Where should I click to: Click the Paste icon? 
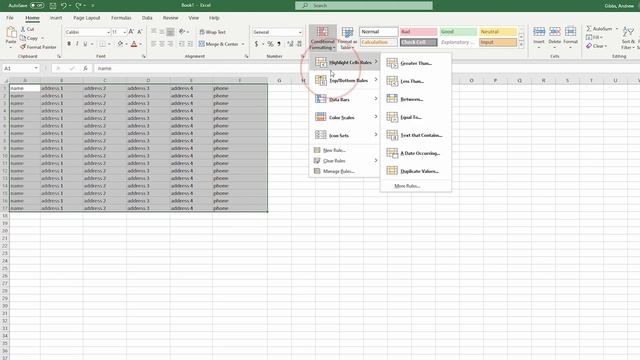11,33
